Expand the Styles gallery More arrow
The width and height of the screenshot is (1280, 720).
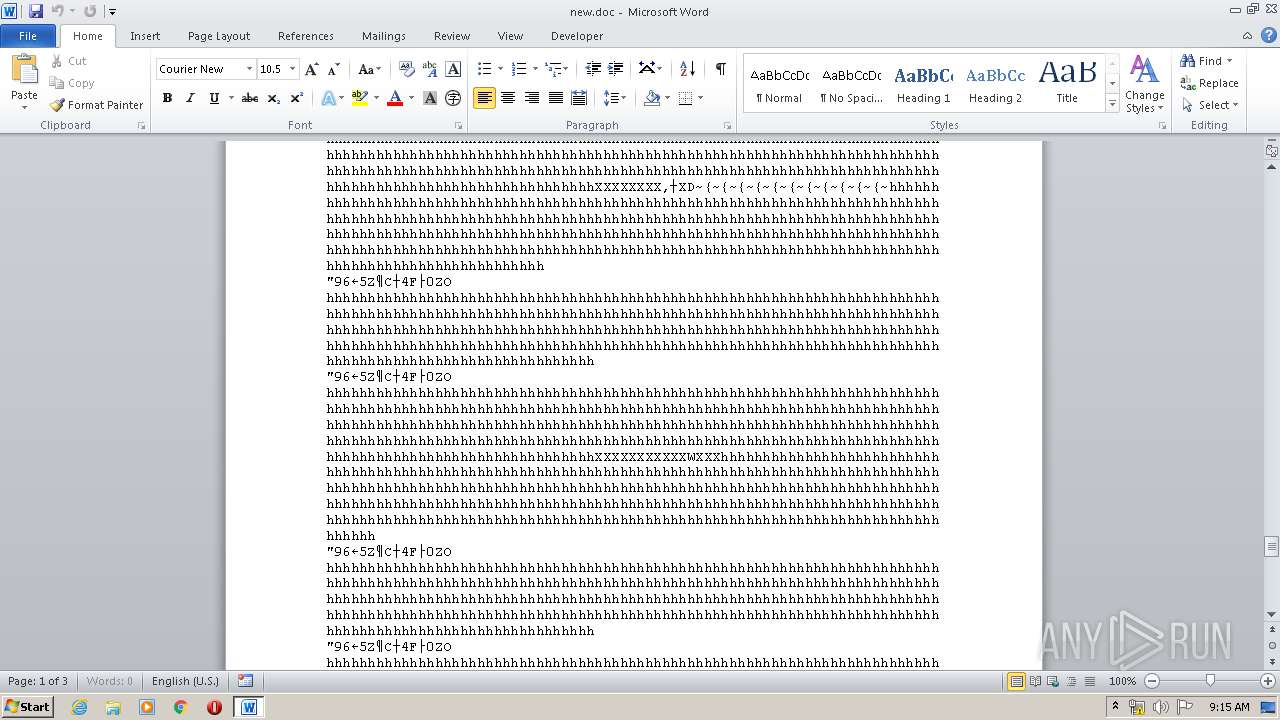coord(1112,104)
